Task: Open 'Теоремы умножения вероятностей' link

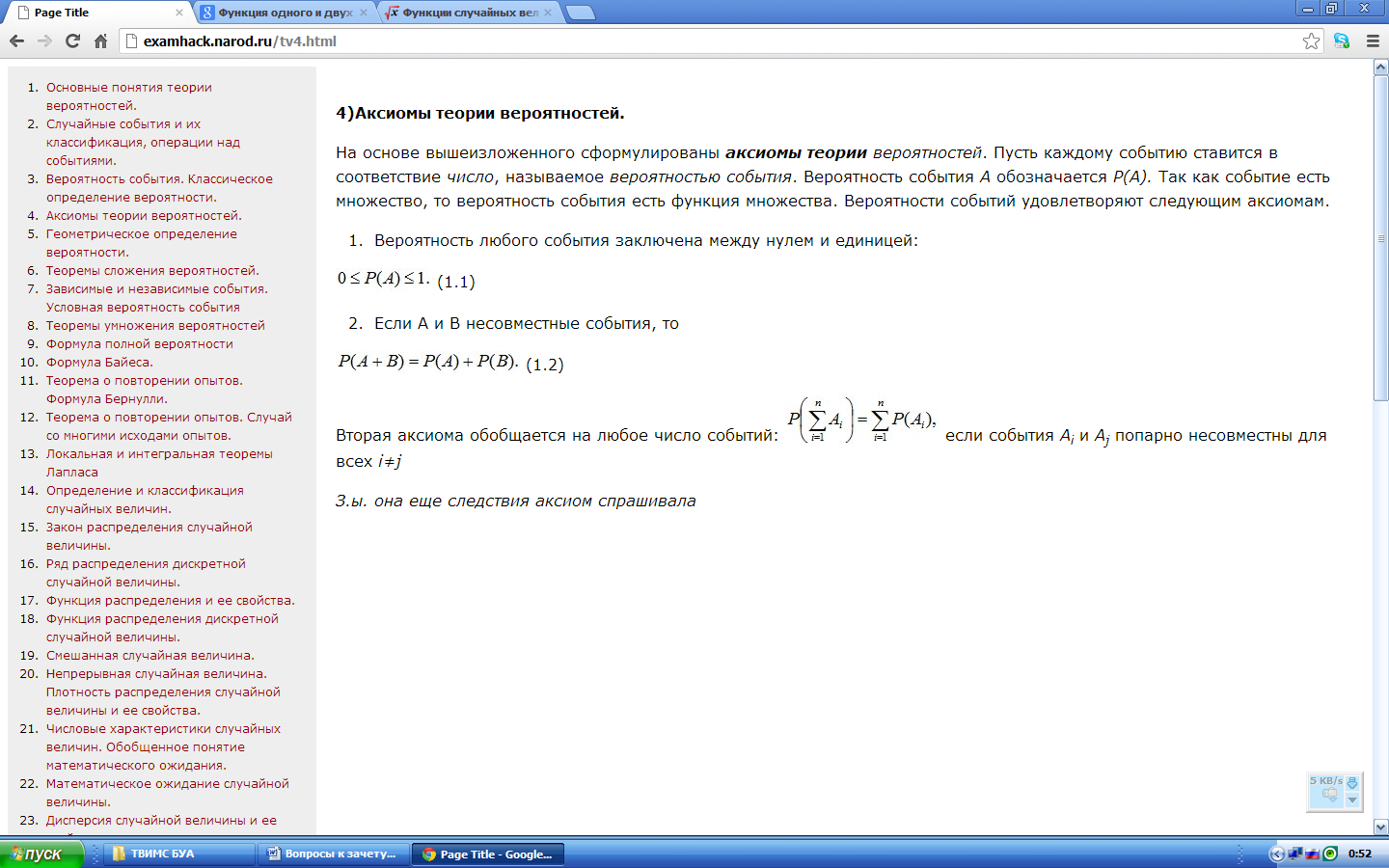Action: (155, 325)
